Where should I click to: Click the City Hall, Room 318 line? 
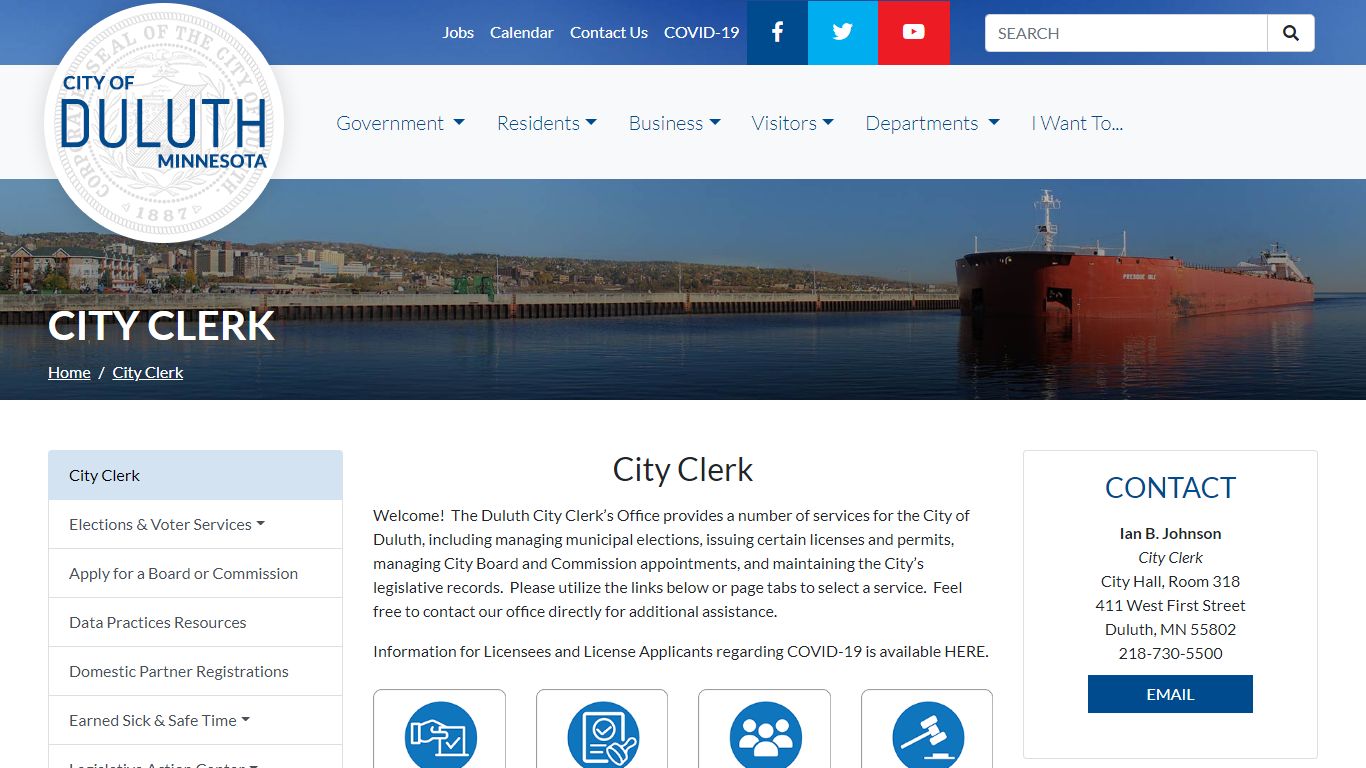pyautogui.click(x=1170, y=581)
